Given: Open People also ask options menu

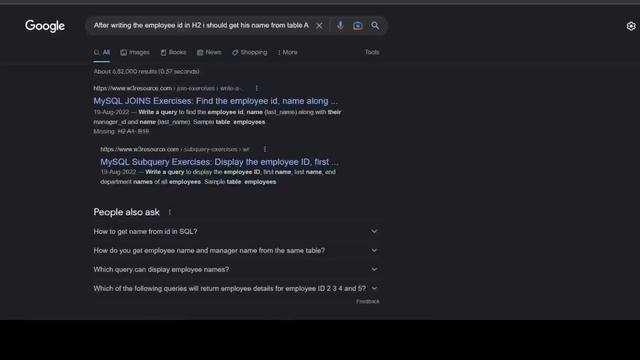Looking at the screenshot, I should click(x=170, y=212).
